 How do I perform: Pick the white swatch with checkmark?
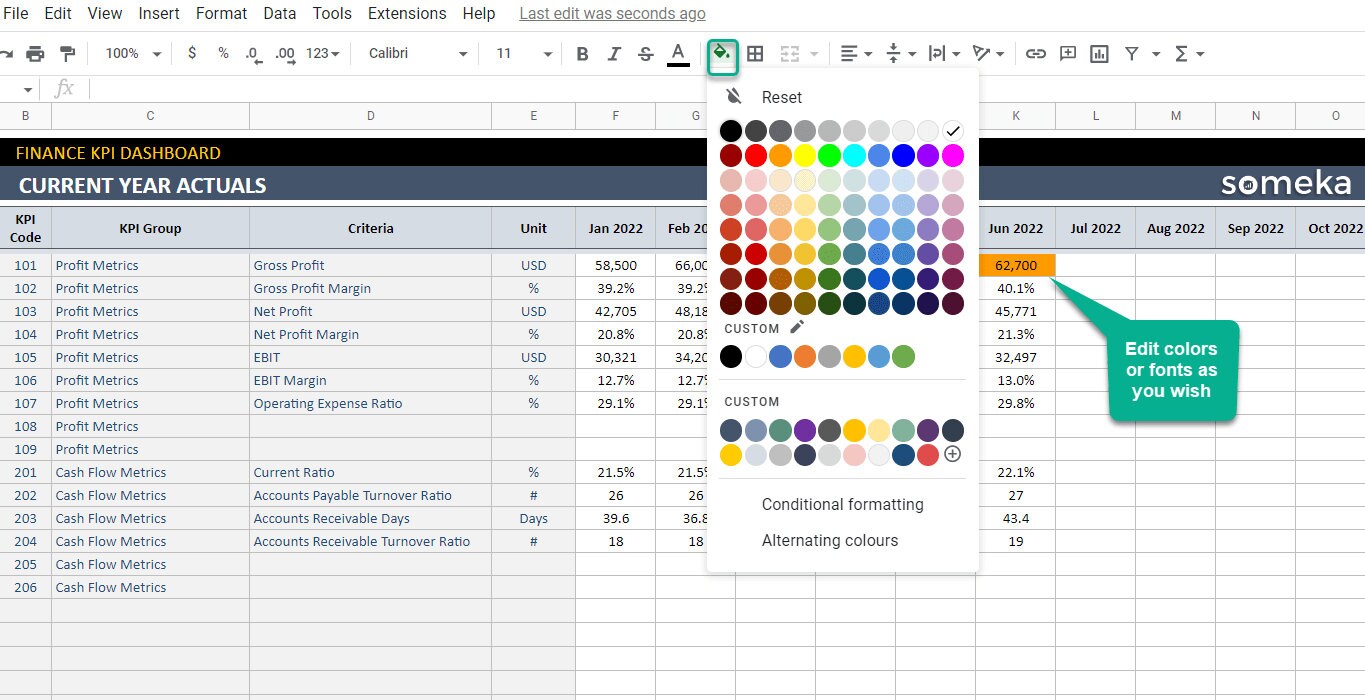click(953, 131)
